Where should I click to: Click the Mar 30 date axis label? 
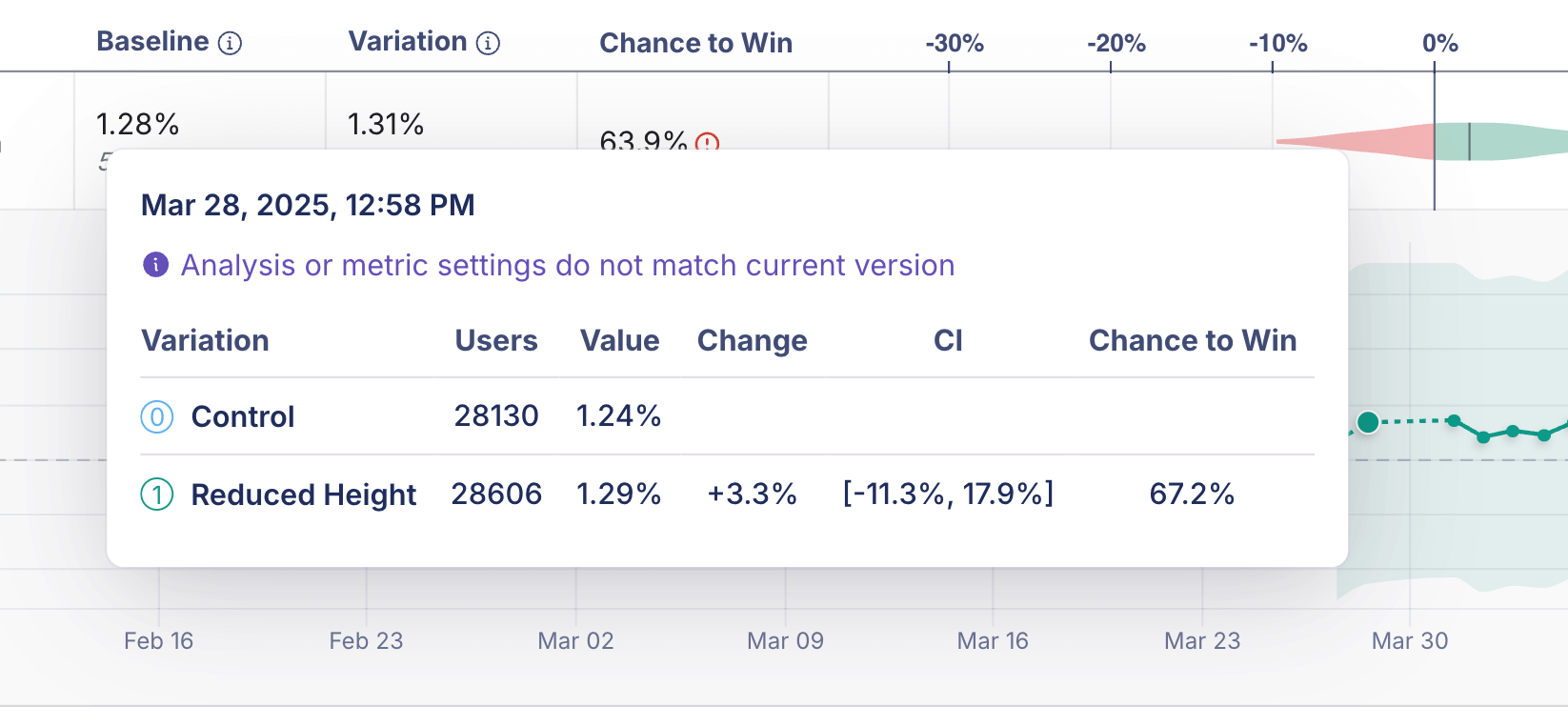click(1410, 640)
